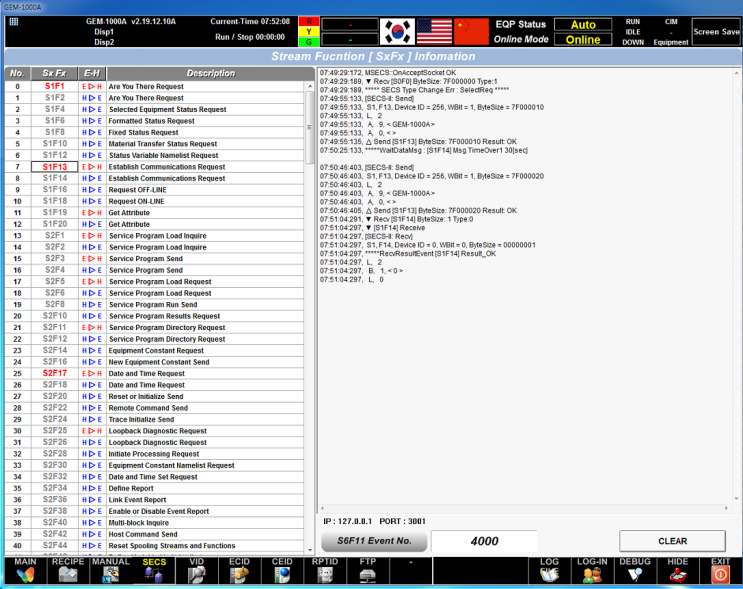The image size is (743, 589).
Task: Open the RECIPE page
Action: [x=68, y=570]
